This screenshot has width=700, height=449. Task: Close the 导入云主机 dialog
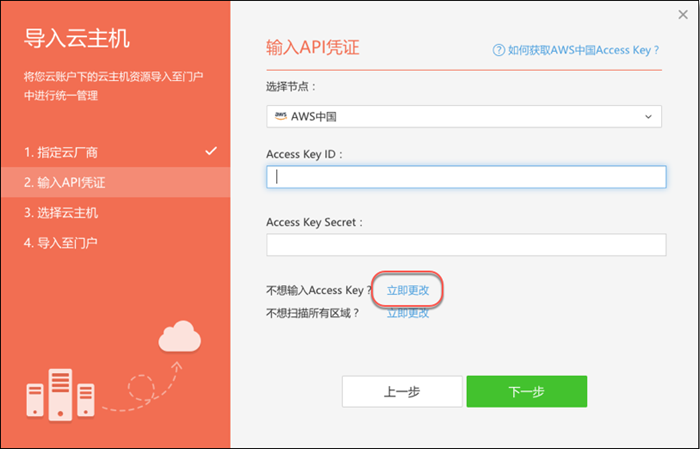point(680,13)
